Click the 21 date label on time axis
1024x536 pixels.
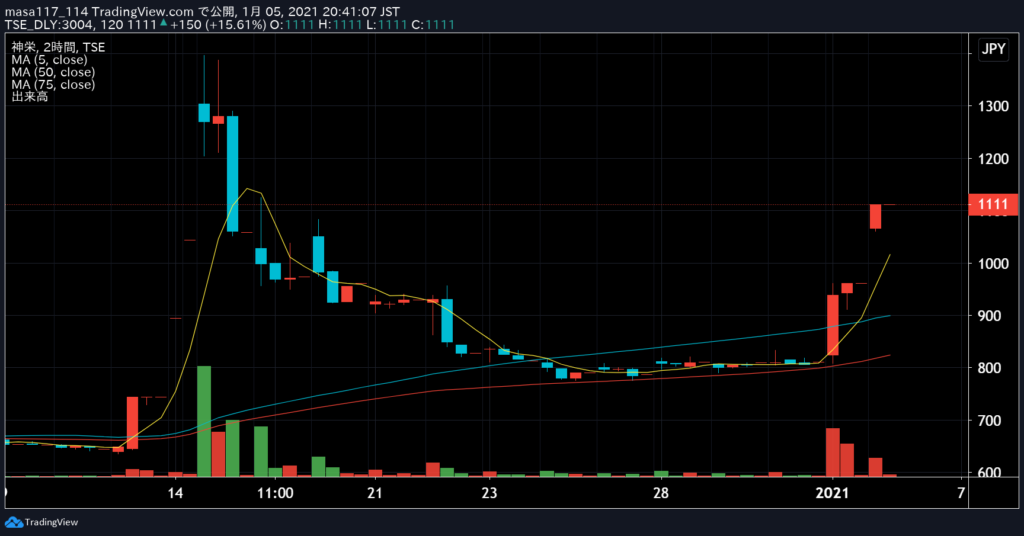[x=374, y=493]
